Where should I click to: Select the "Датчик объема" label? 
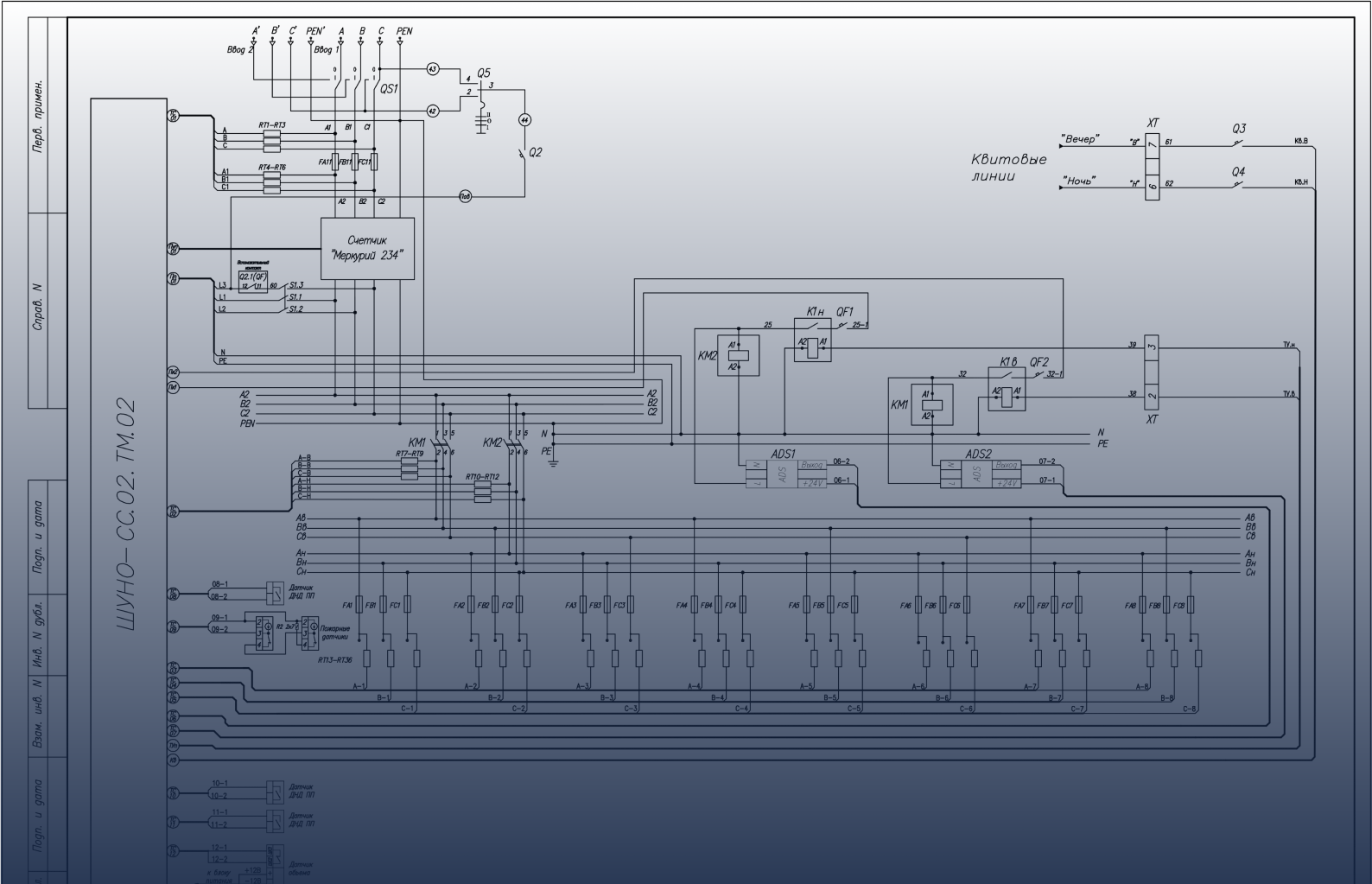pyautogui.click(x=302, y=868)
